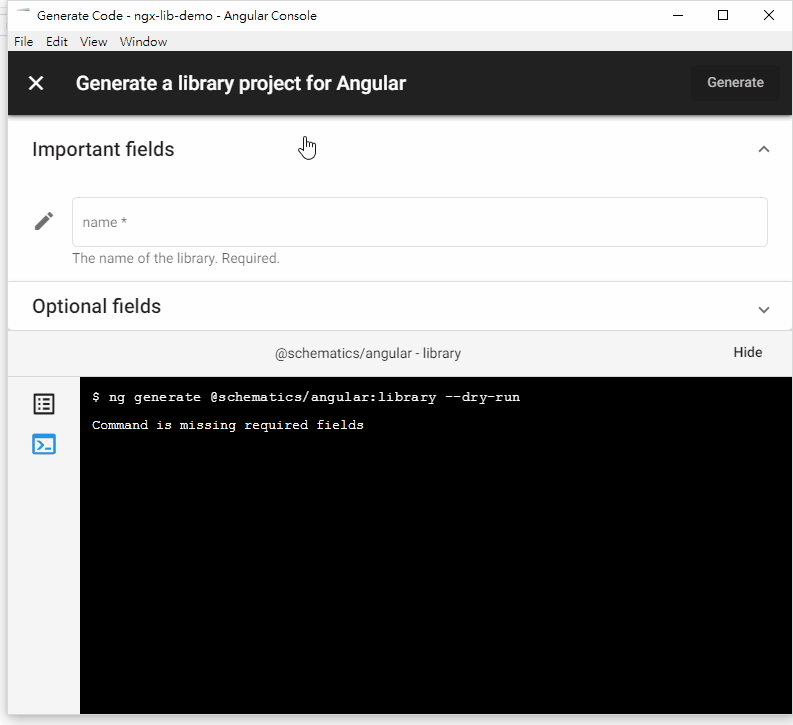Hide the command output panel
Viewport: 793px width, 725px height.
coord(747,352)
